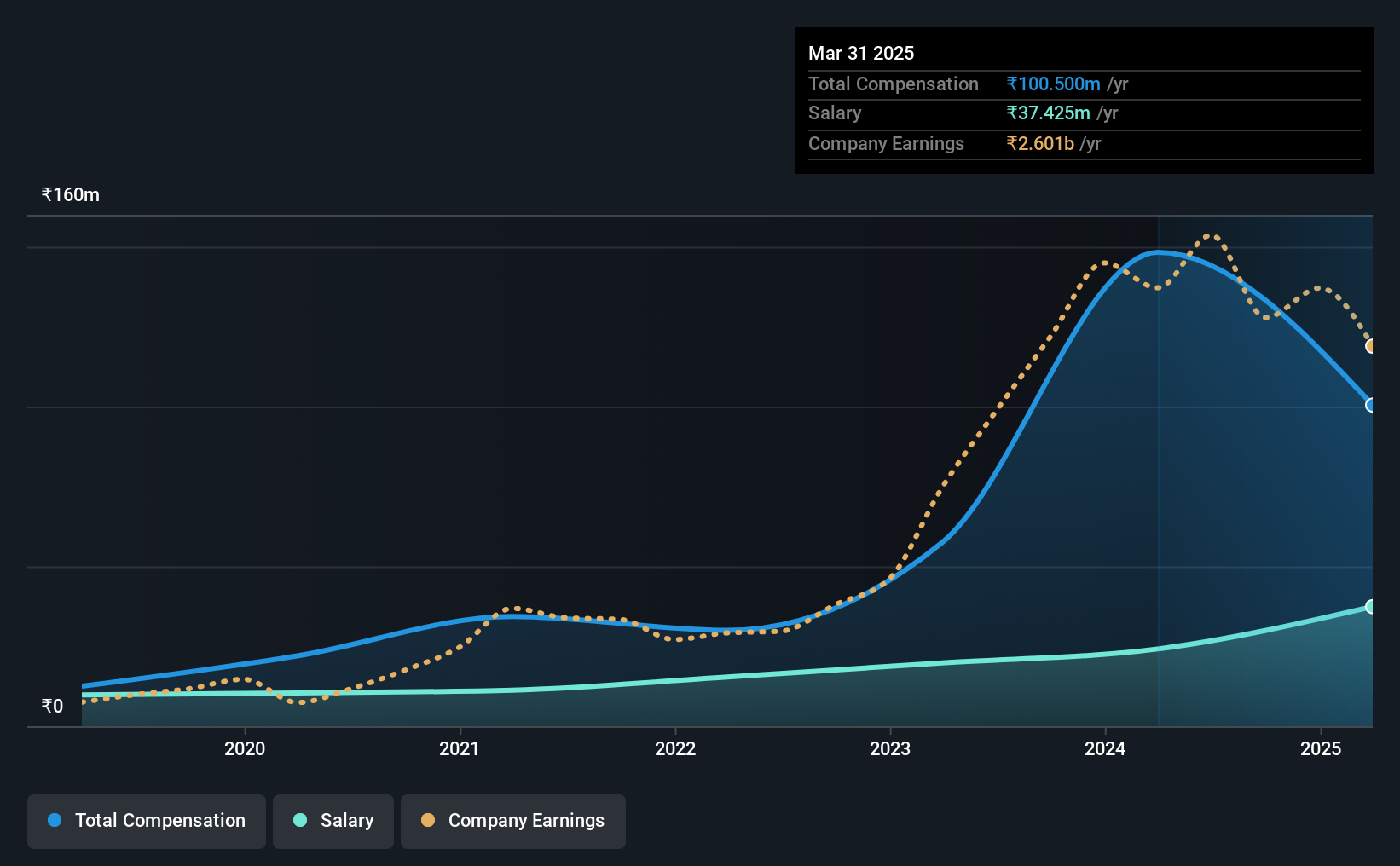
Task: Select the 2020 tick on the time axis
Action: (x=245, y=748)
